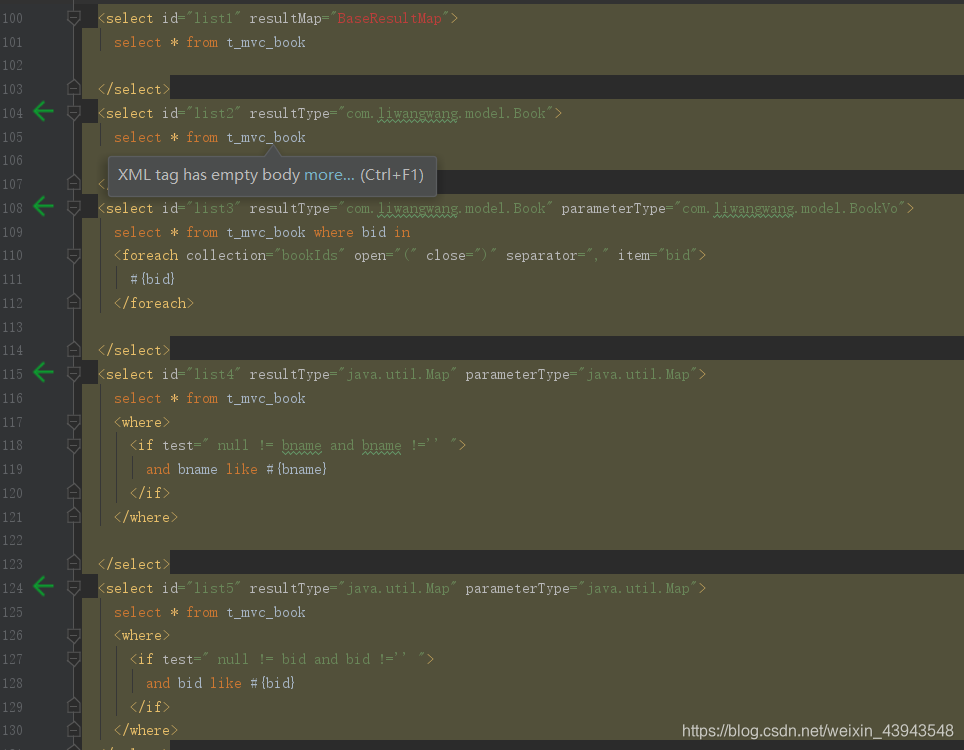
Task: Click the green mapper arrow beside list2 select
Action: point(44,112)
